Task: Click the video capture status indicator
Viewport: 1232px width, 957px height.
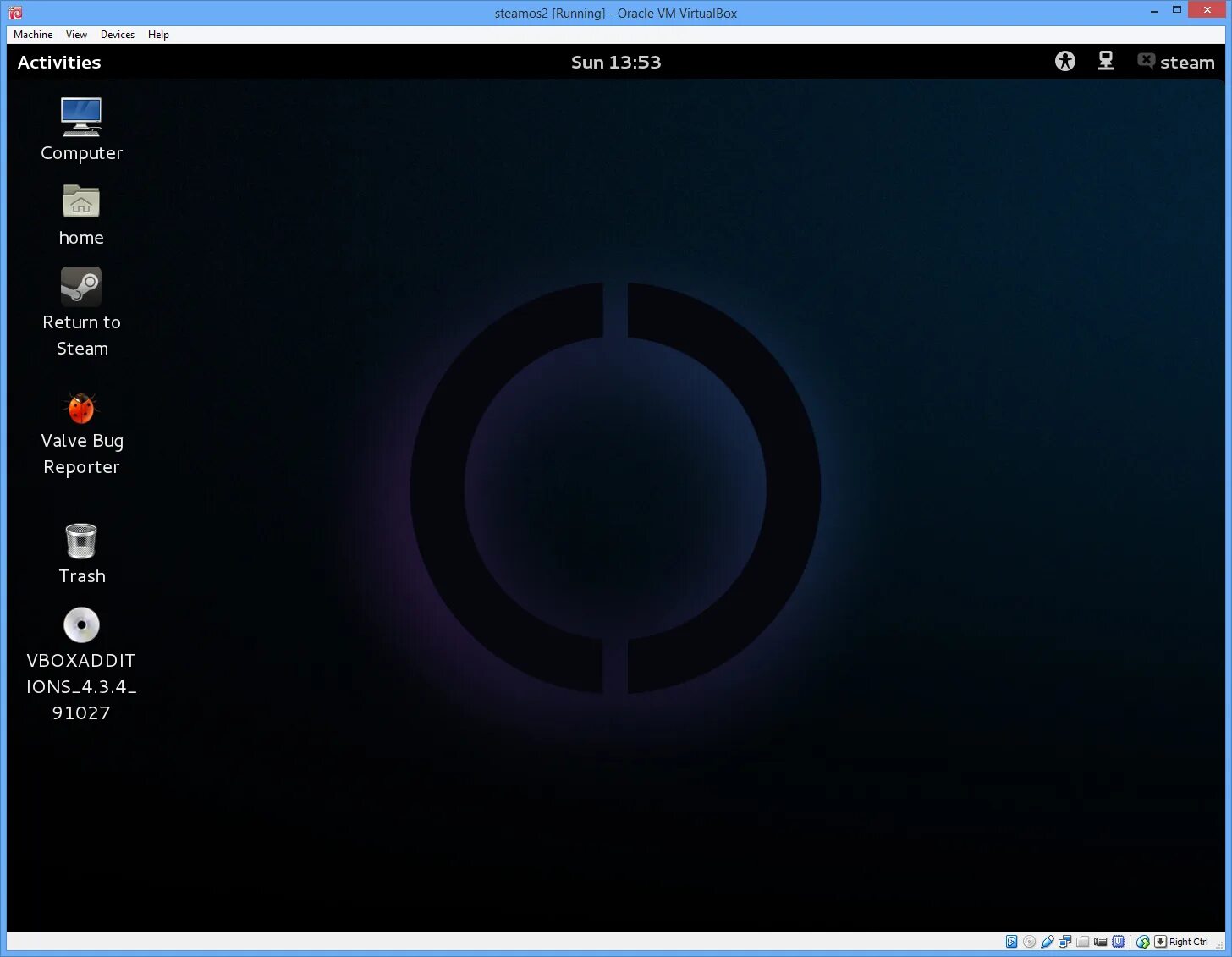Action: coord(1100,942)
